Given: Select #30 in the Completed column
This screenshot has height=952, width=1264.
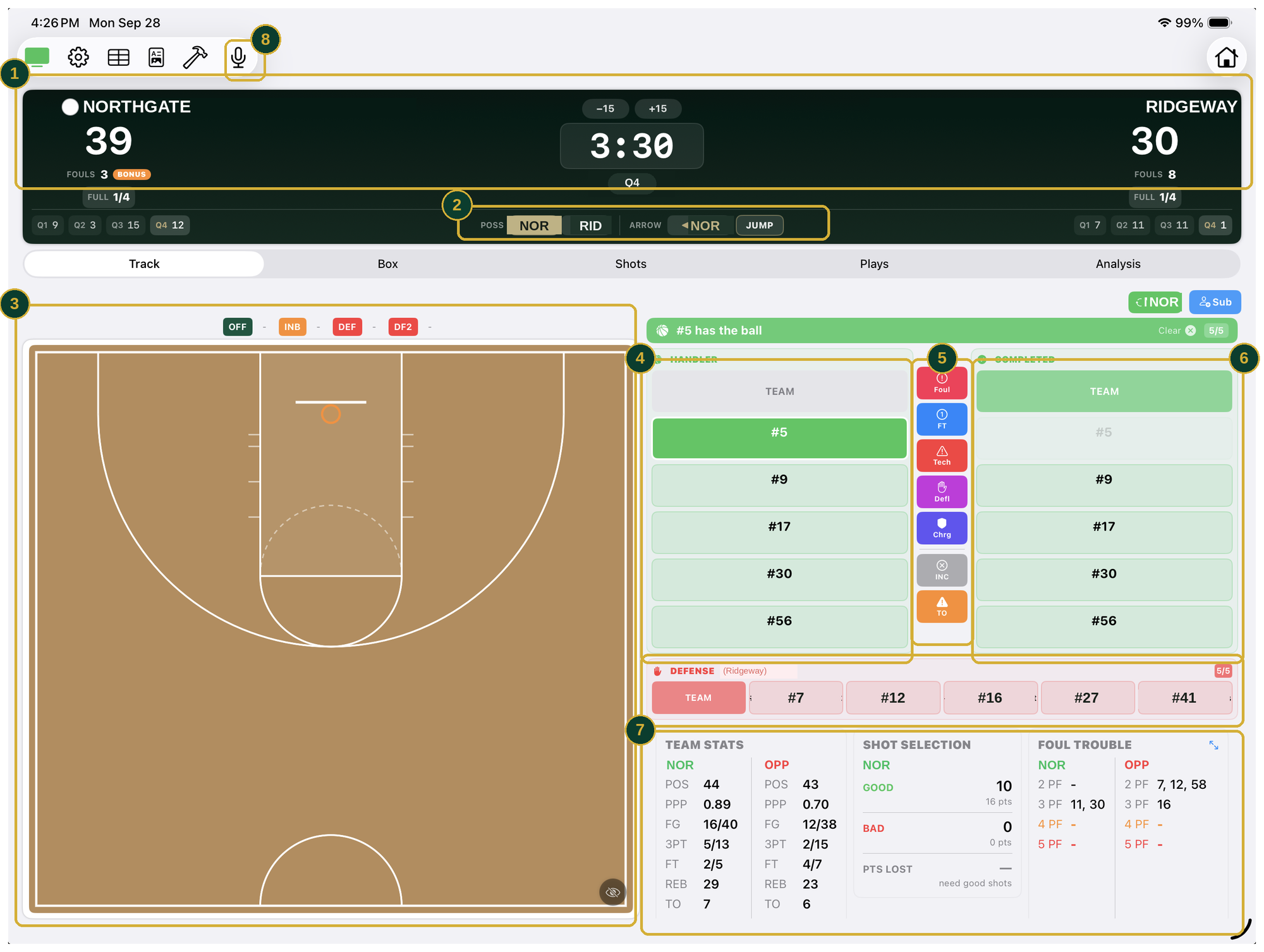Looking at the screenshot, I should (1104, 579).
